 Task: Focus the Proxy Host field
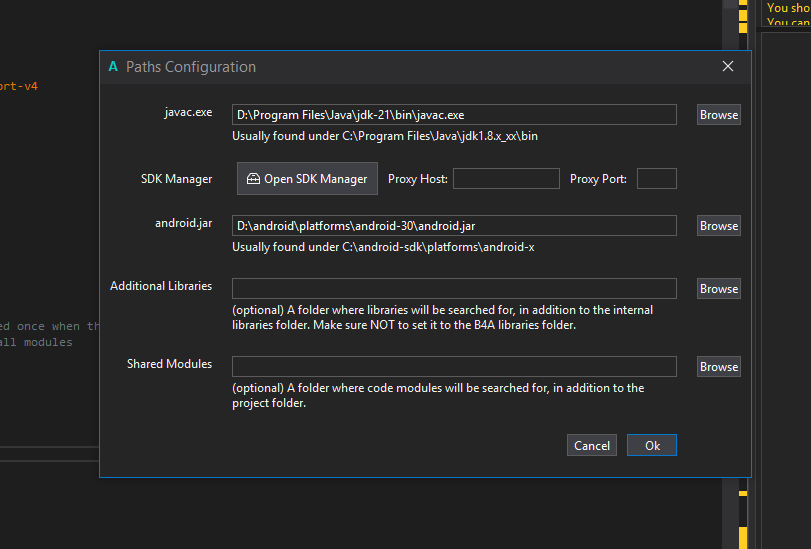tap(506, 179)
